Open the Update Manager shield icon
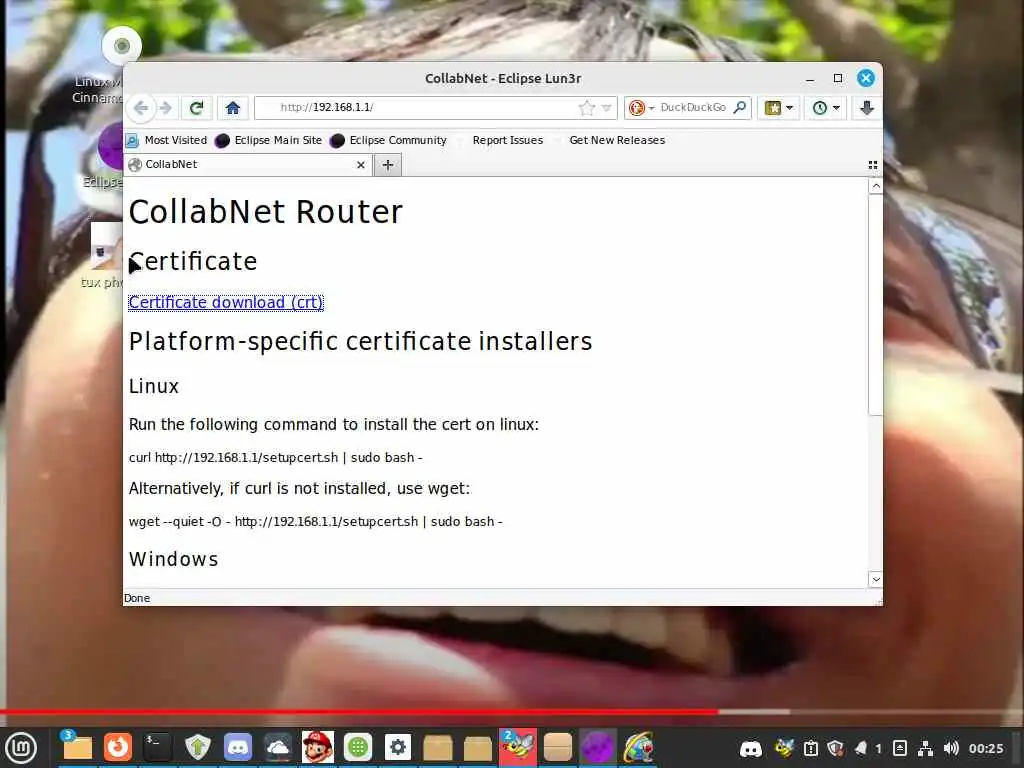The height and width of the screenshot is (768, 1024). click(197, 748)
